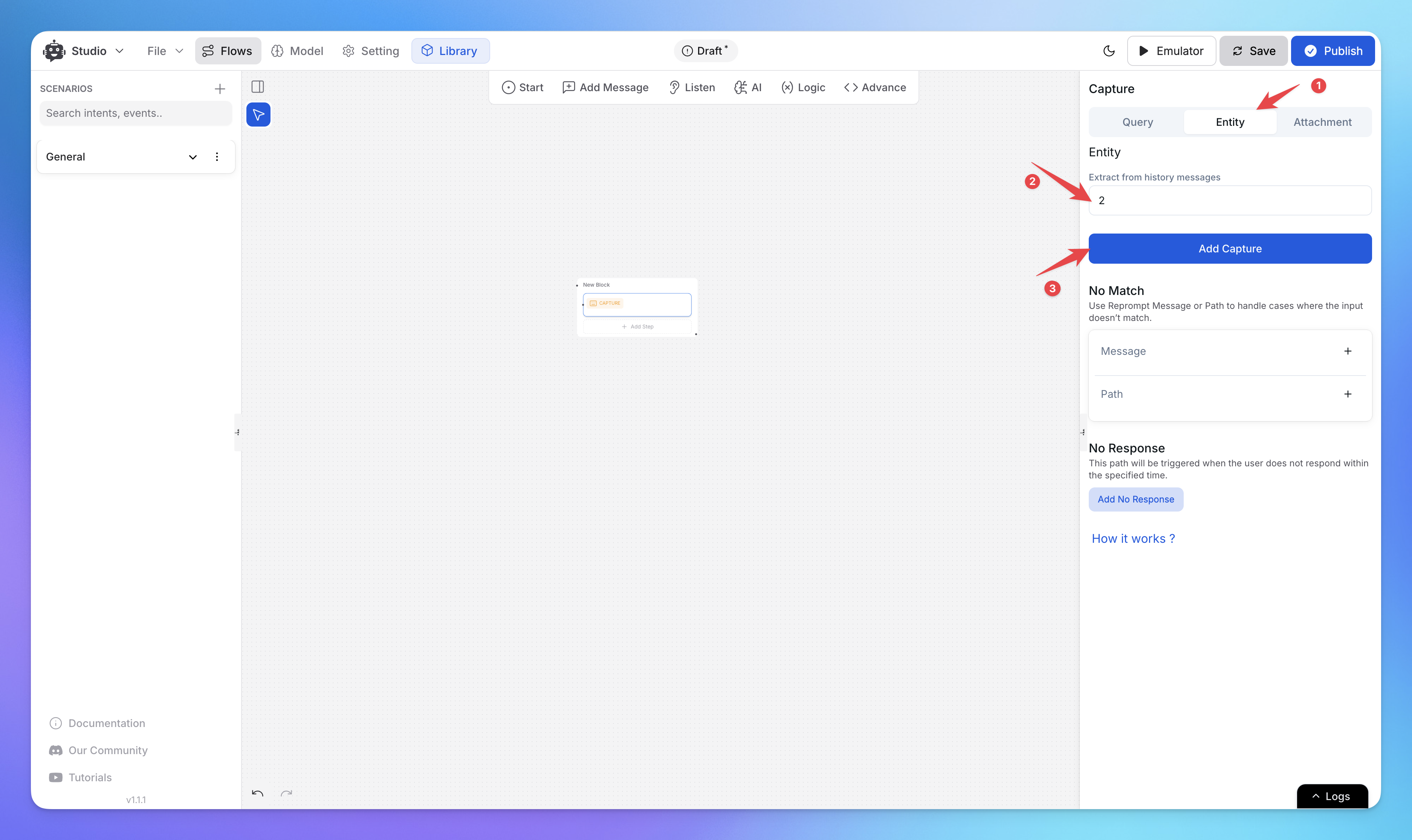
Task: Add a new scenario with plus icon
Action: coord(220,89)
